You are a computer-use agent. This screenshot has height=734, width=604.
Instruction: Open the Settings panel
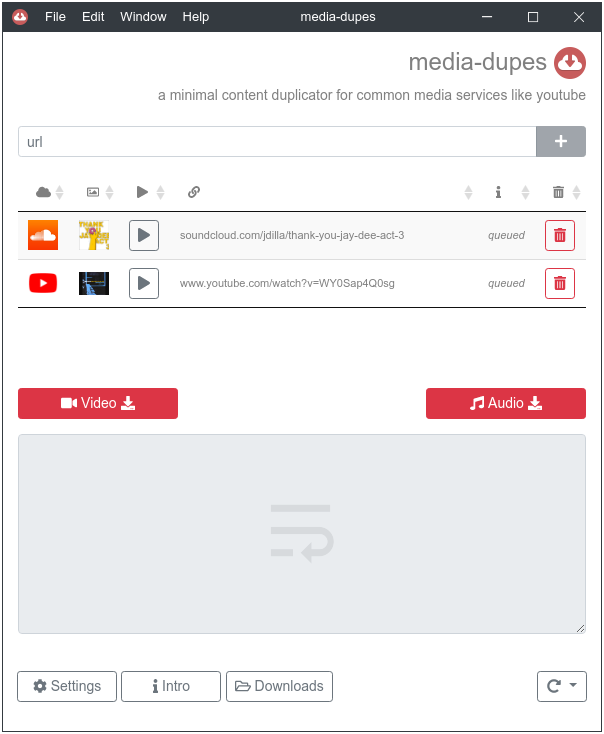point(67,686)
